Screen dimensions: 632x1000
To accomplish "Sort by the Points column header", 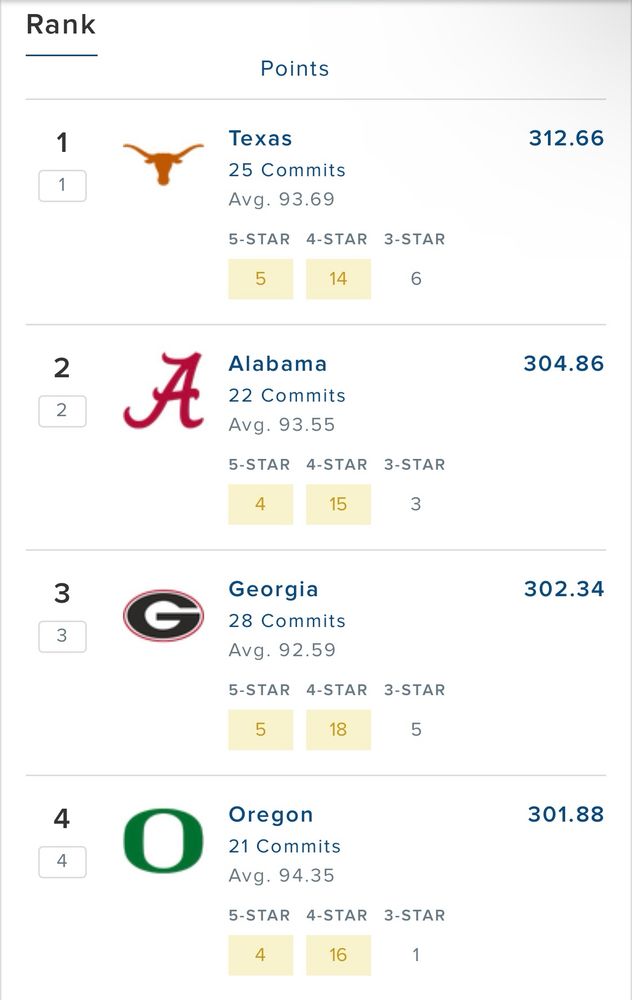I will click(x=294, y=68).
